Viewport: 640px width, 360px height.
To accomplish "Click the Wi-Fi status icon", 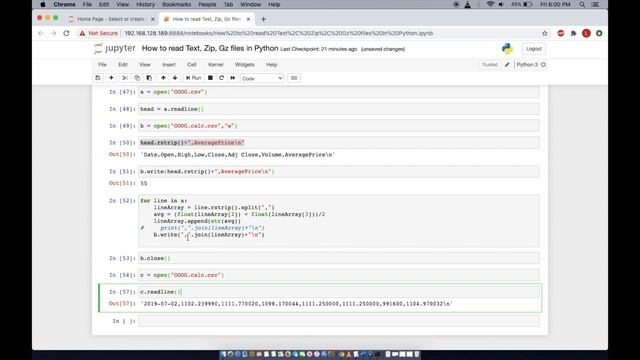I will (x=490, y=4).
